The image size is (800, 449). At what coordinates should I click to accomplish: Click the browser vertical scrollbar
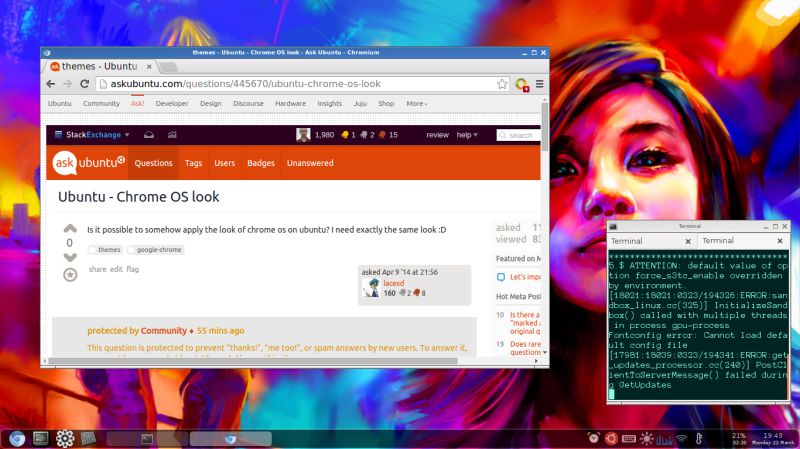click(x=545, y=128)
